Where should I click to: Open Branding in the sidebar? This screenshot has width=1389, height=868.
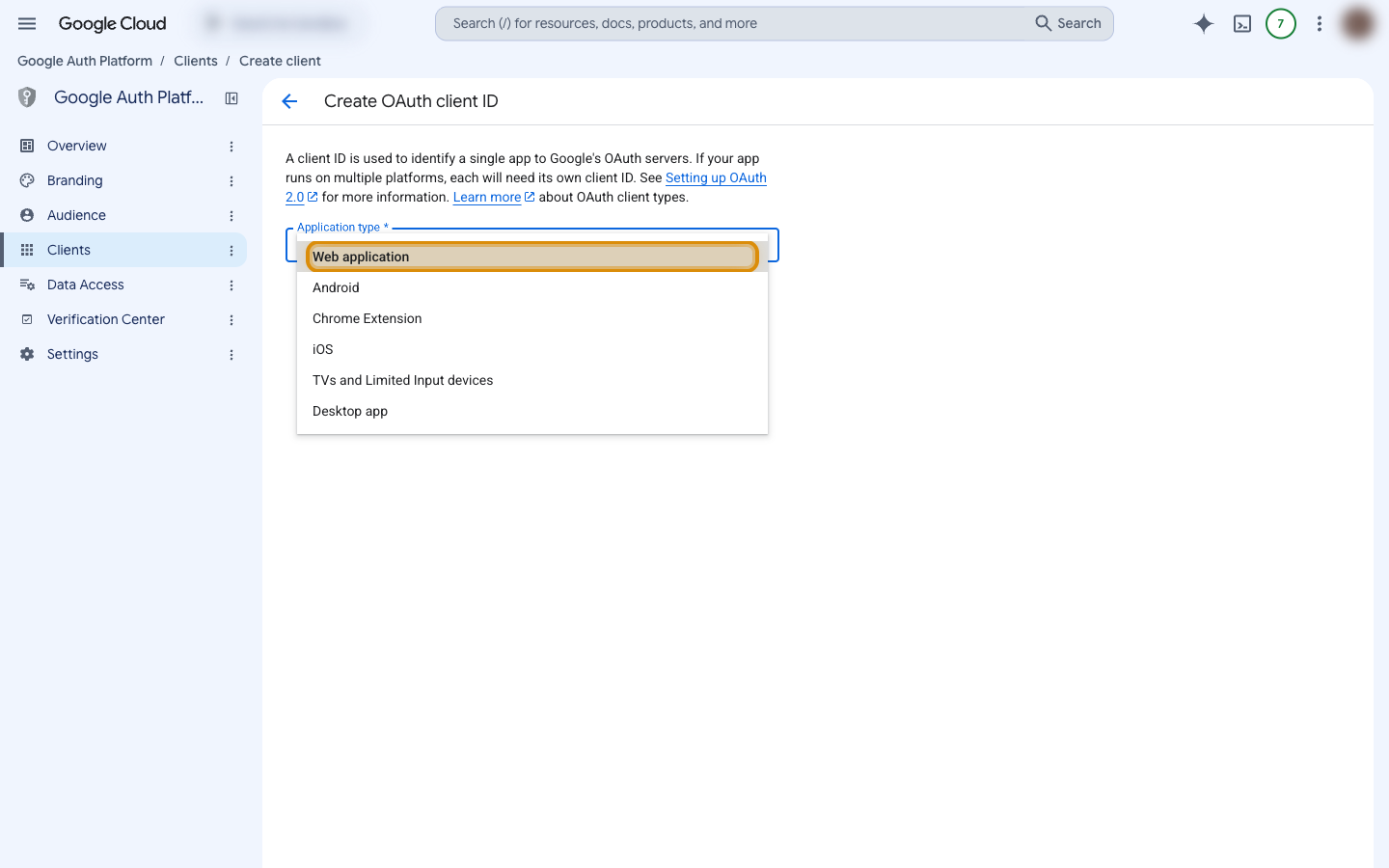pos(123,180)
